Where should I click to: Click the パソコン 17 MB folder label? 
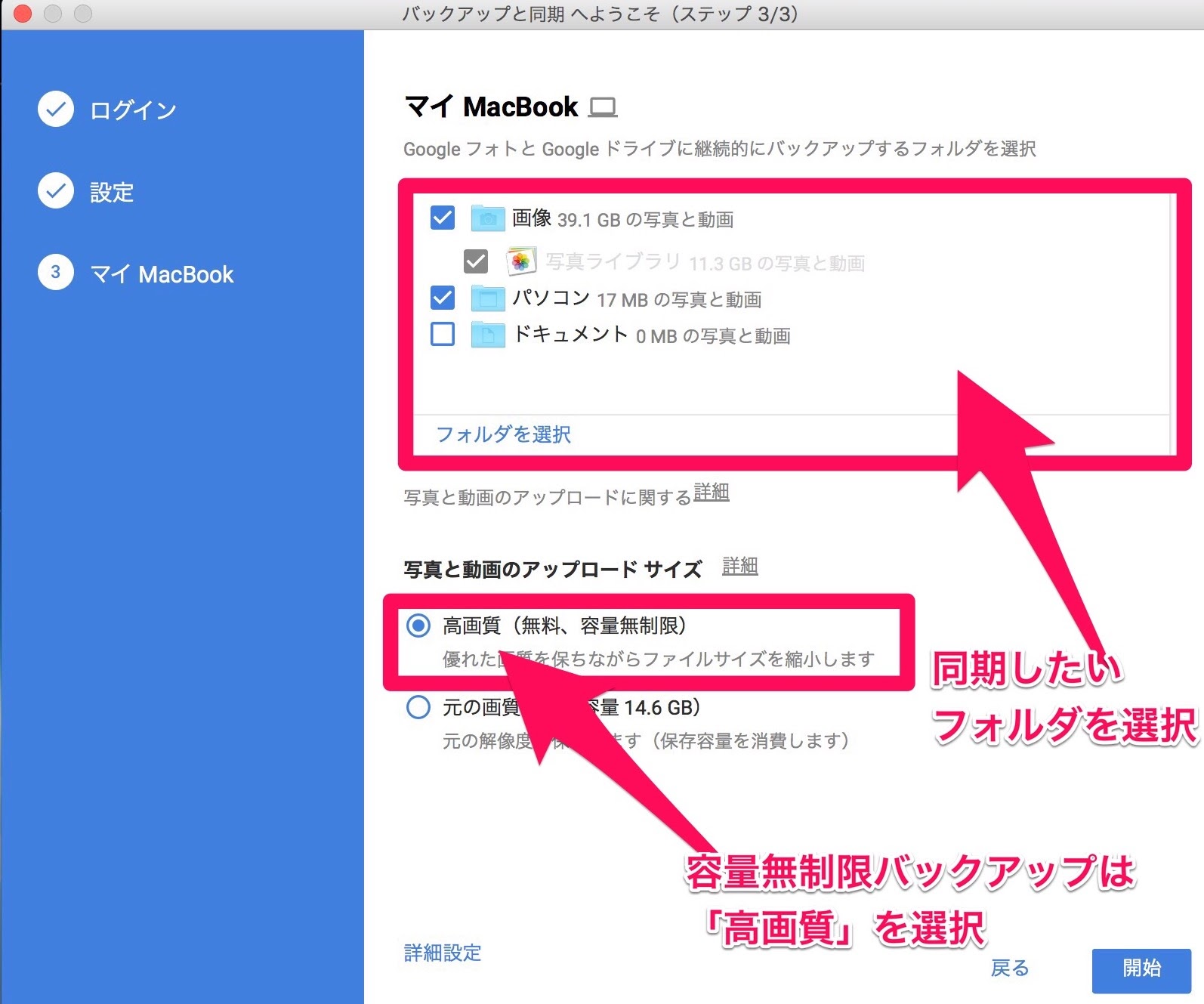pos(637,299)
